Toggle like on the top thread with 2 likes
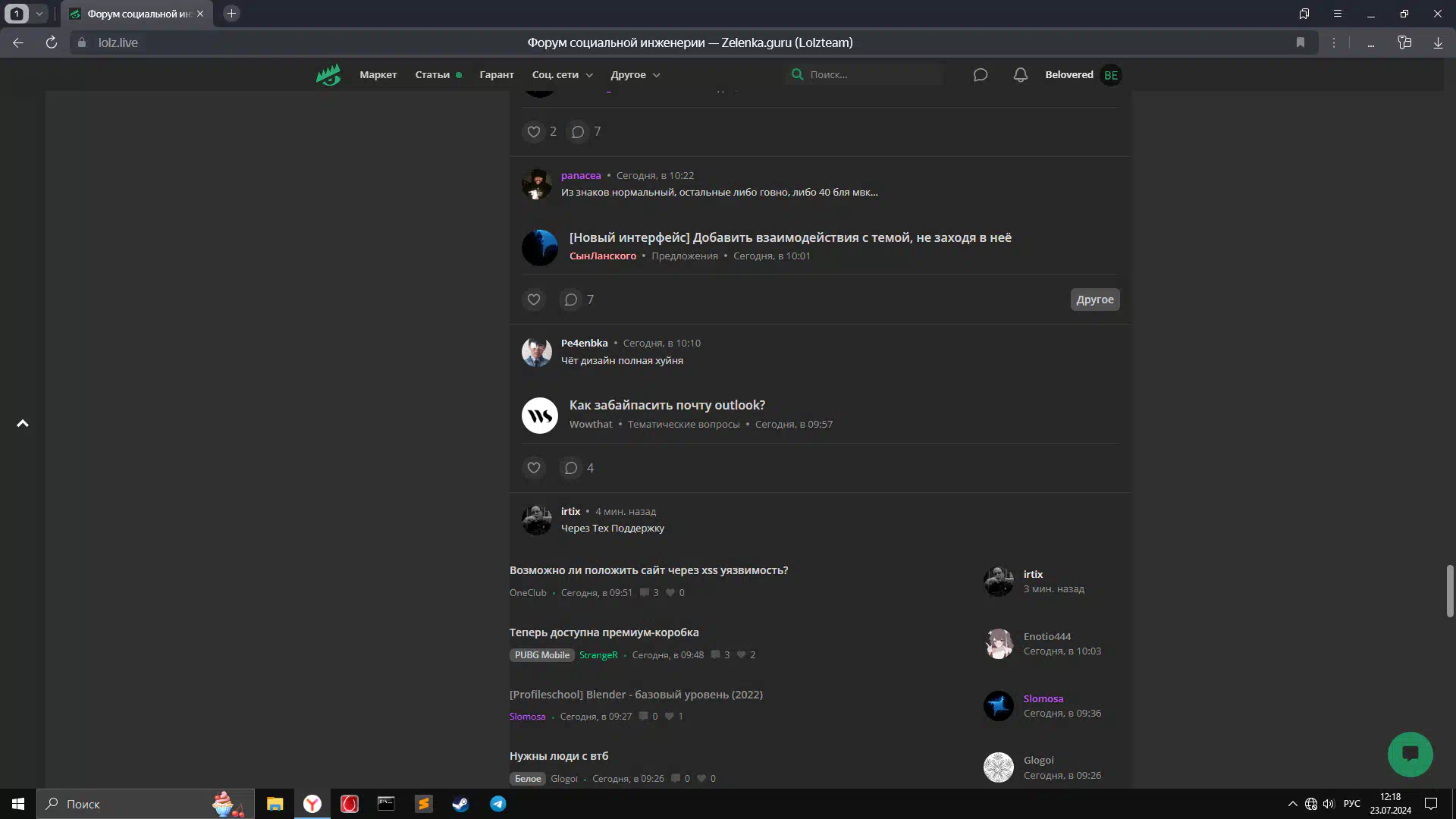This screenshot has height=819, width=1456. coord(534,131)
